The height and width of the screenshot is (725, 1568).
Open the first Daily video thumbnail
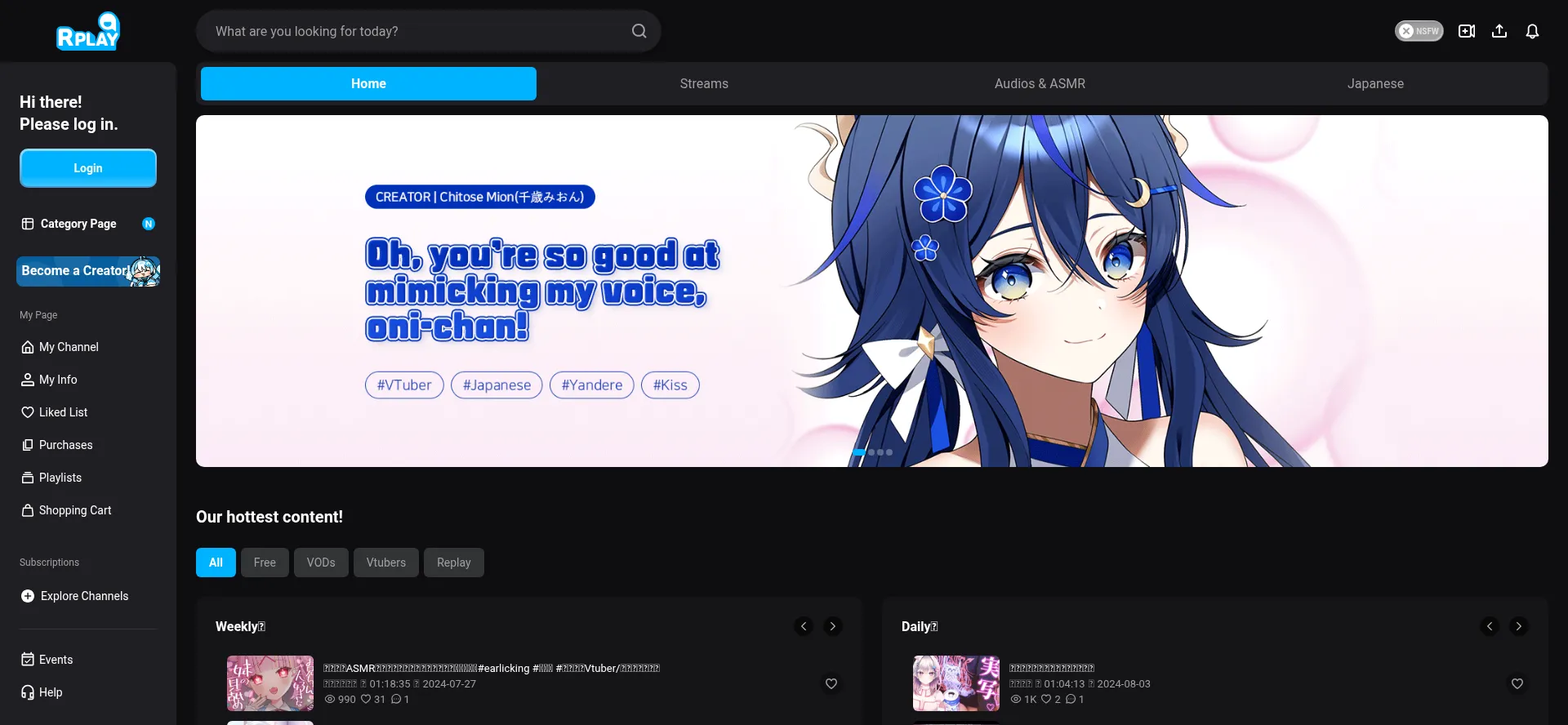pos(956,683)
